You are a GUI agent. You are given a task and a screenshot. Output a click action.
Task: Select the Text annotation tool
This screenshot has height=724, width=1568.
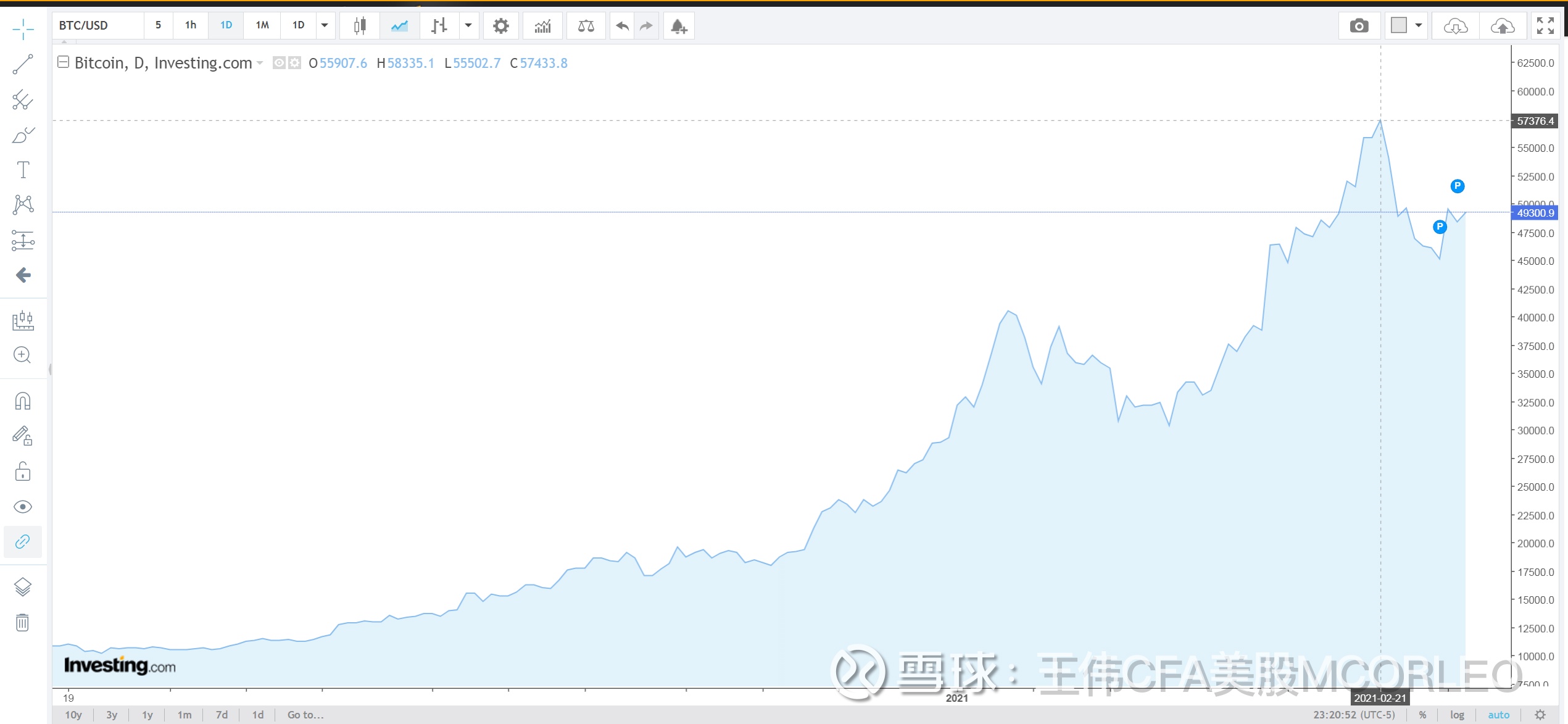point(23,170)
